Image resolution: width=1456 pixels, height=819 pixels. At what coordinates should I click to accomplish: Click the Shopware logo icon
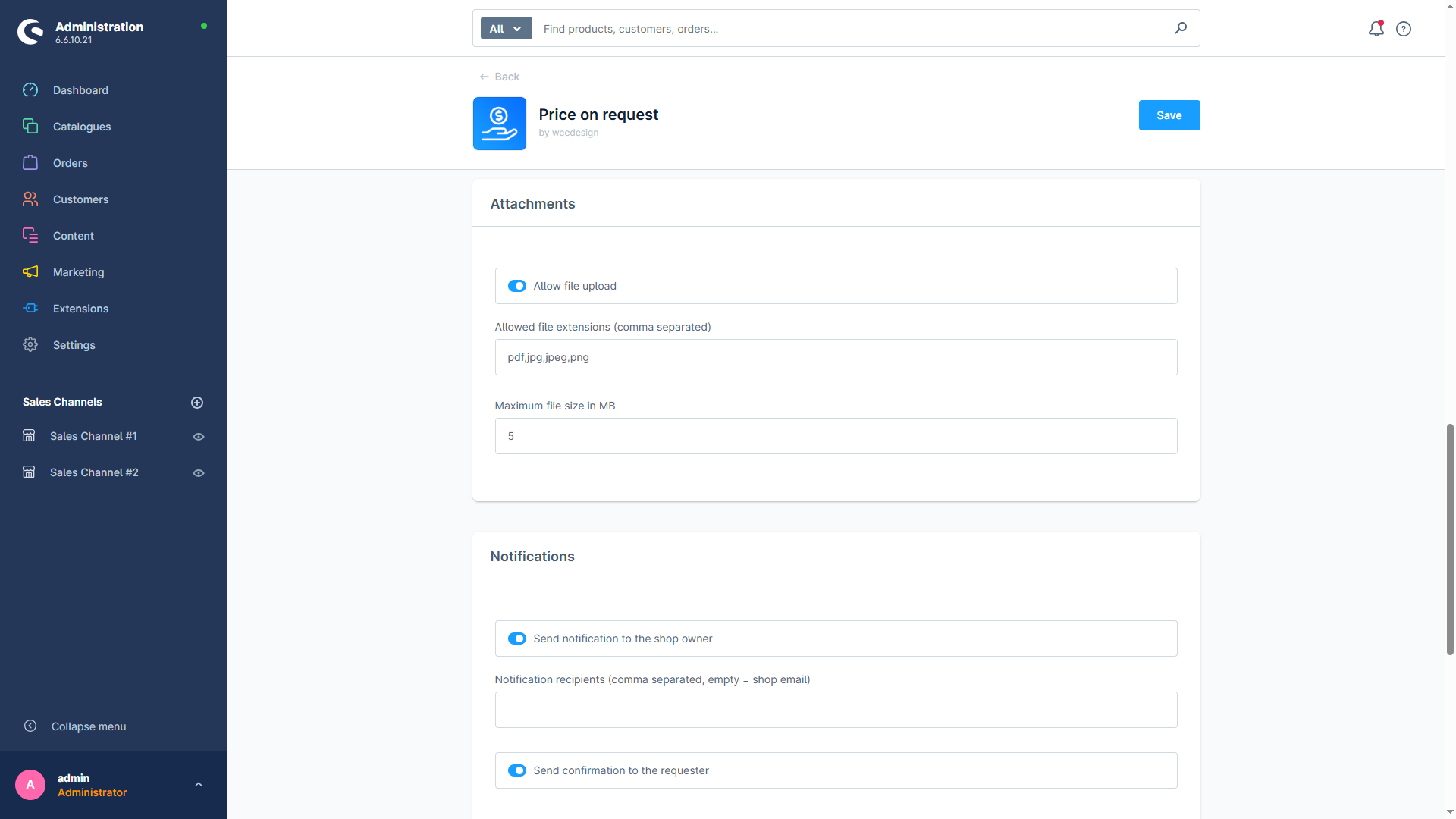[30, 32]
